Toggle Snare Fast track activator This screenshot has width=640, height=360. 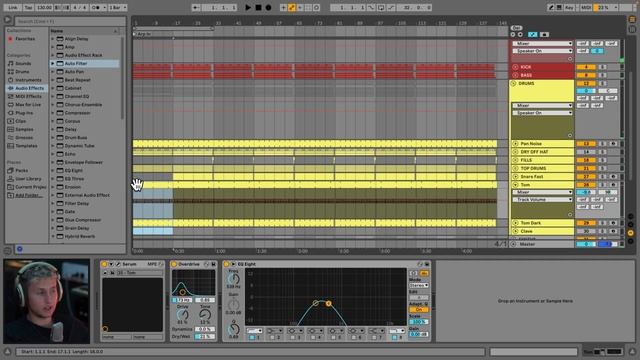pos(586,176)
